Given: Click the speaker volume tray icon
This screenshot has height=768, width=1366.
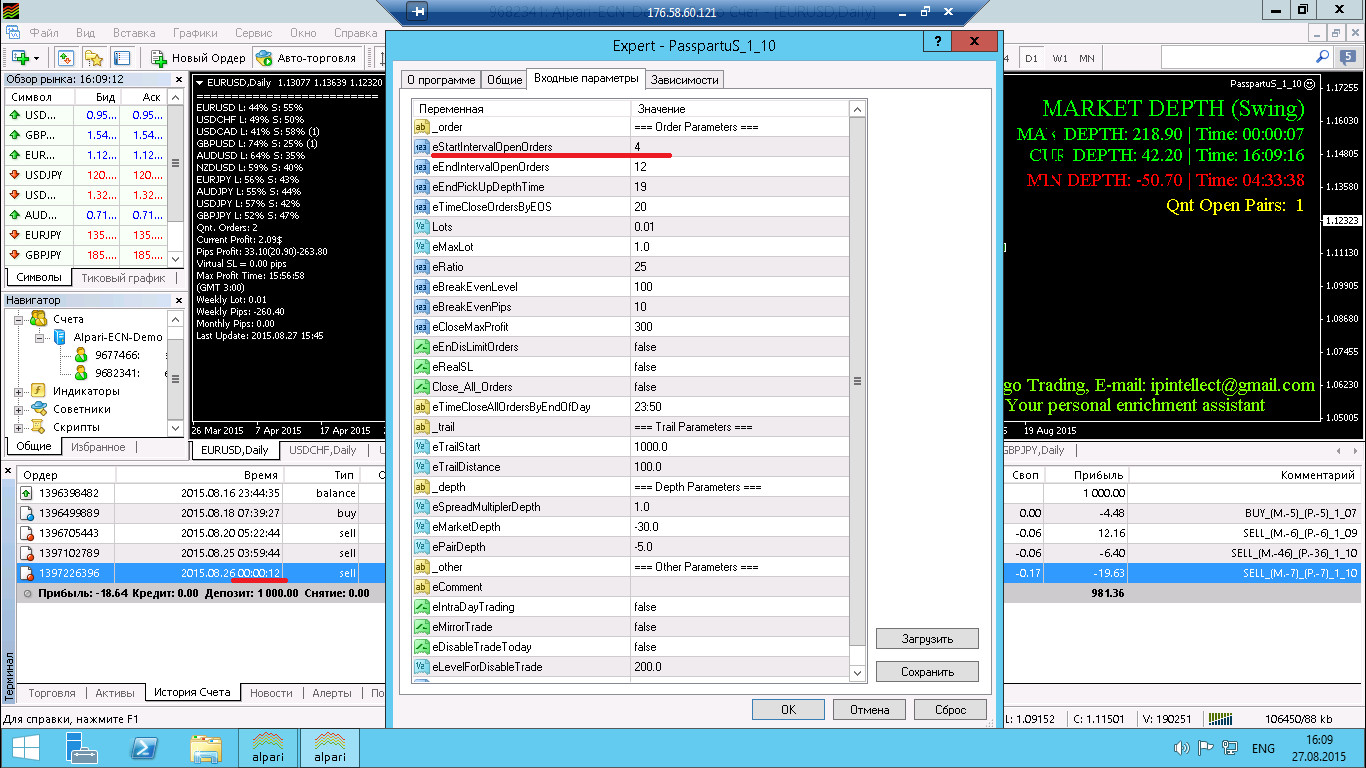Looking at the screenshot, I should point(1181,748).
